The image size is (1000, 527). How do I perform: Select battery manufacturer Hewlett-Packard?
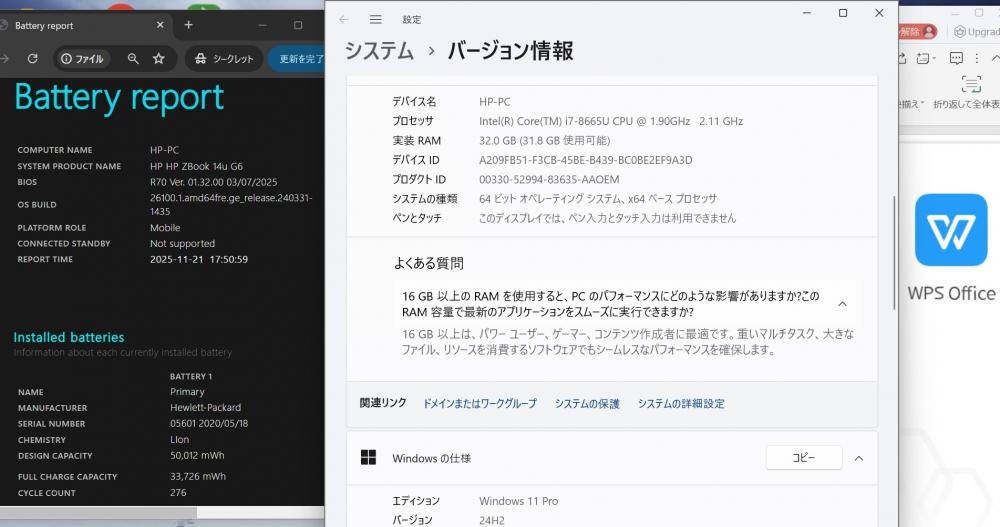[x=205, y=407]
